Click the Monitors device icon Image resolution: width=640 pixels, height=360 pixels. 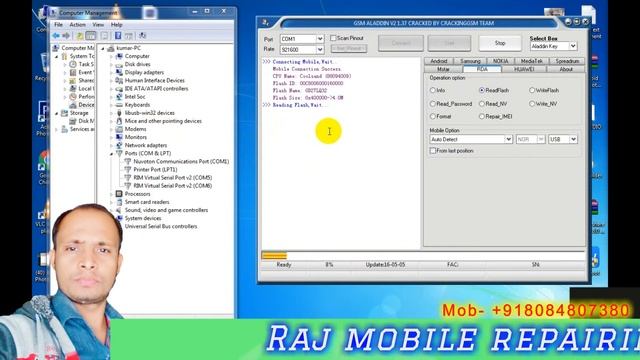(x=119, y=137)
